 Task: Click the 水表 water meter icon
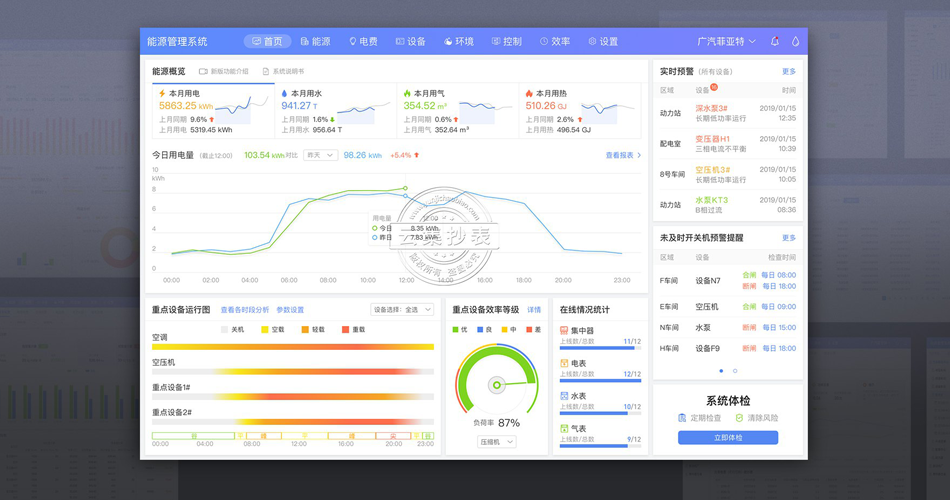coord(564,396)
